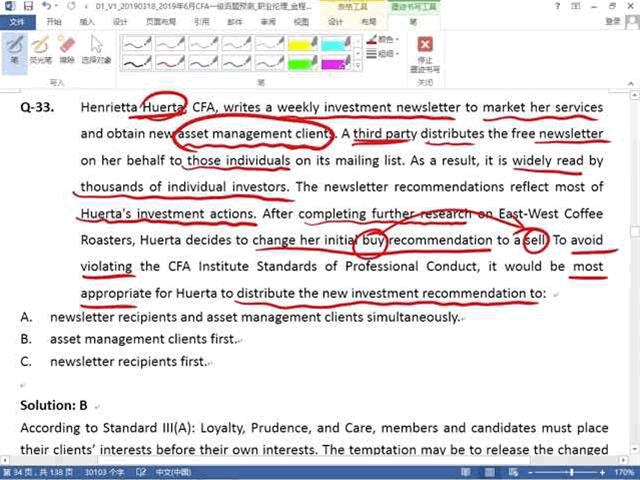Pick the third pen style in bottom row

203,63
